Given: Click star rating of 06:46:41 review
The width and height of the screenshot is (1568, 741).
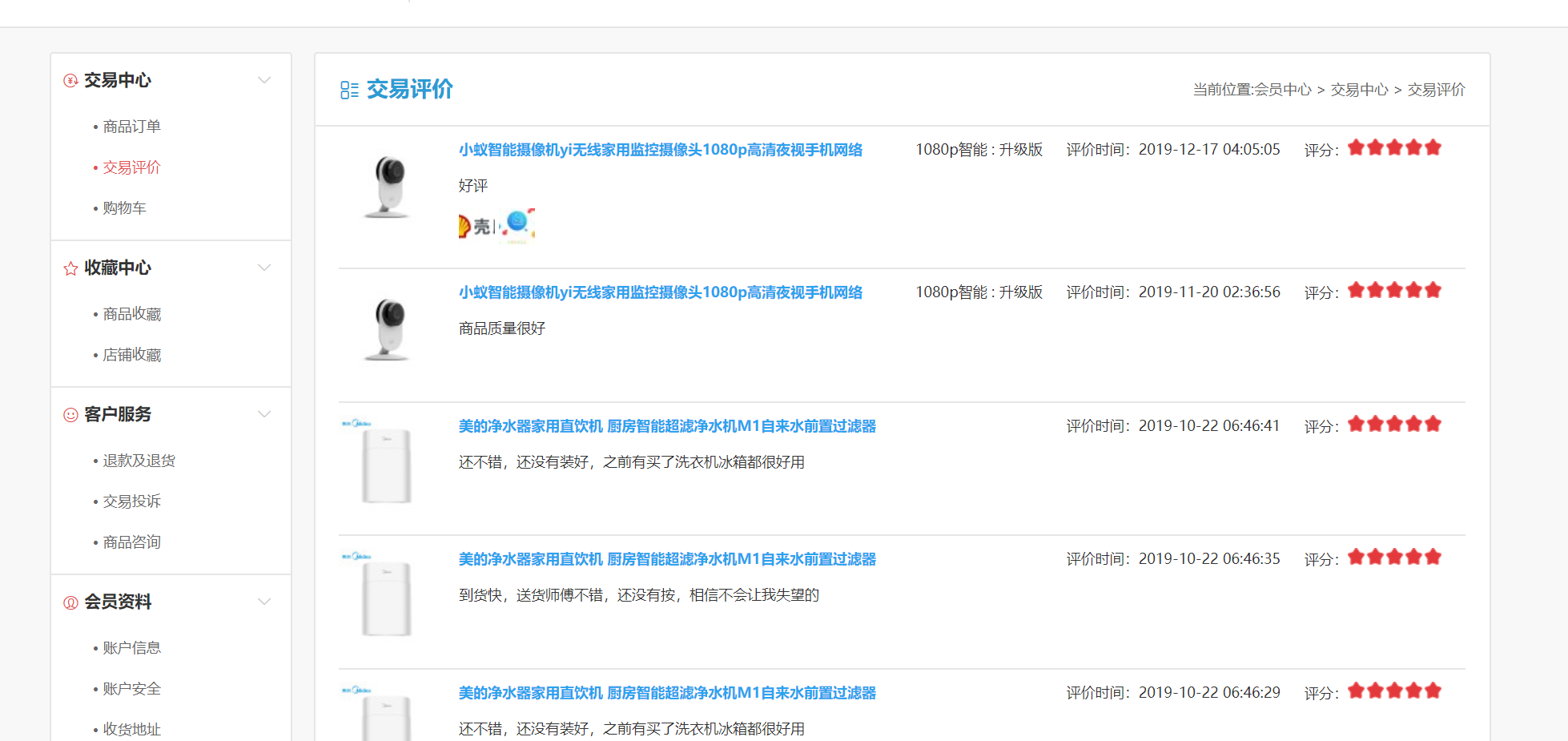Looking at the screenshot, I should pyautogui.click(x=1394, y=425).
